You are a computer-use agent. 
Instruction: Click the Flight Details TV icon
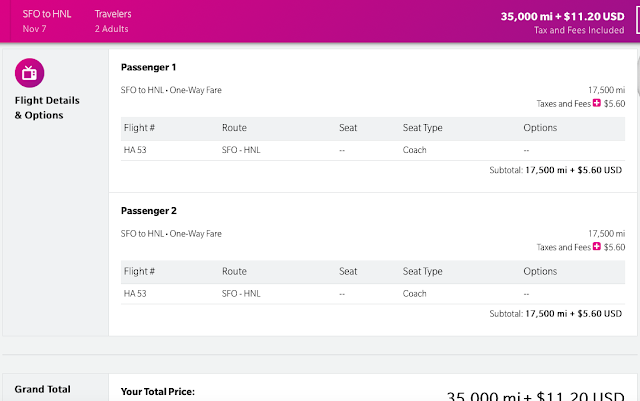click(x=30, y=73)
